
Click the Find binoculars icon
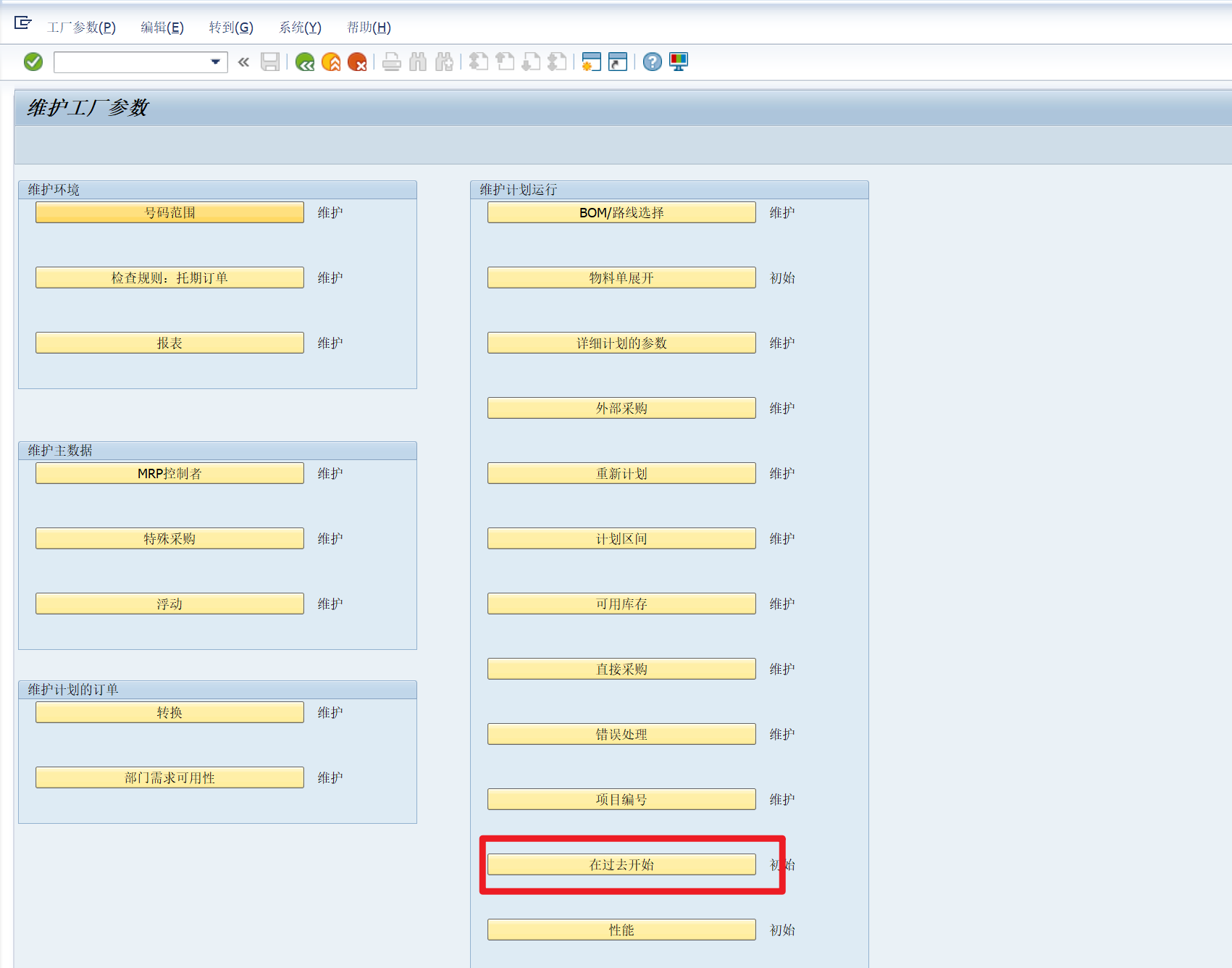coord(418,62)
